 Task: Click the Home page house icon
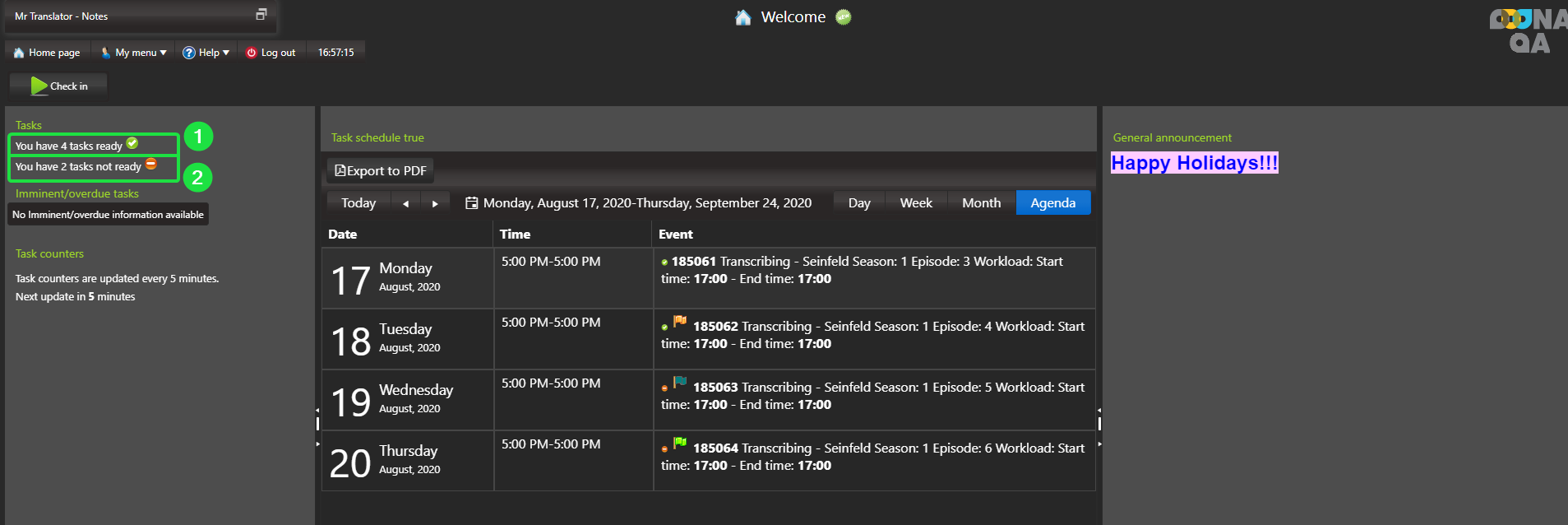19,53
